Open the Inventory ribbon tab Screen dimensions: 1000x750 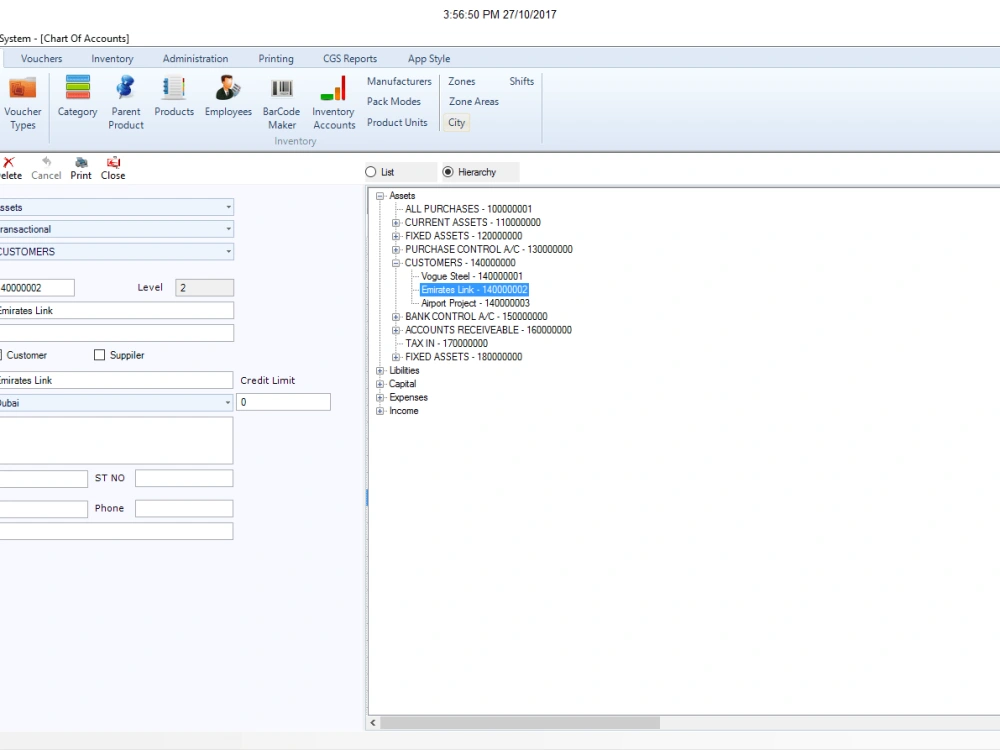tap(112, 59)
